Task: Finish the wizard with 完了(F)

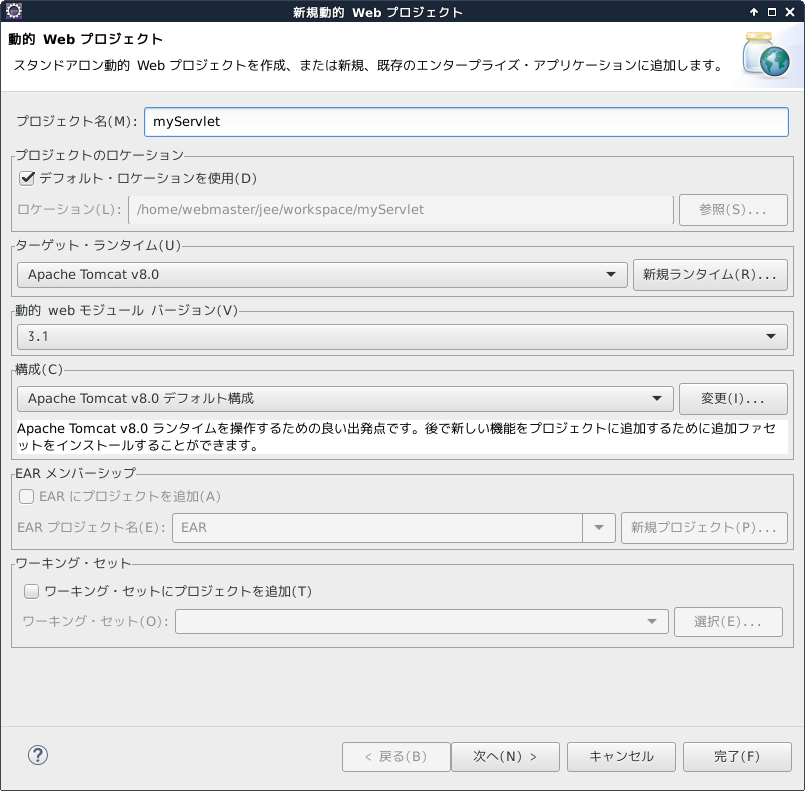Action: (x=737, y=757)
